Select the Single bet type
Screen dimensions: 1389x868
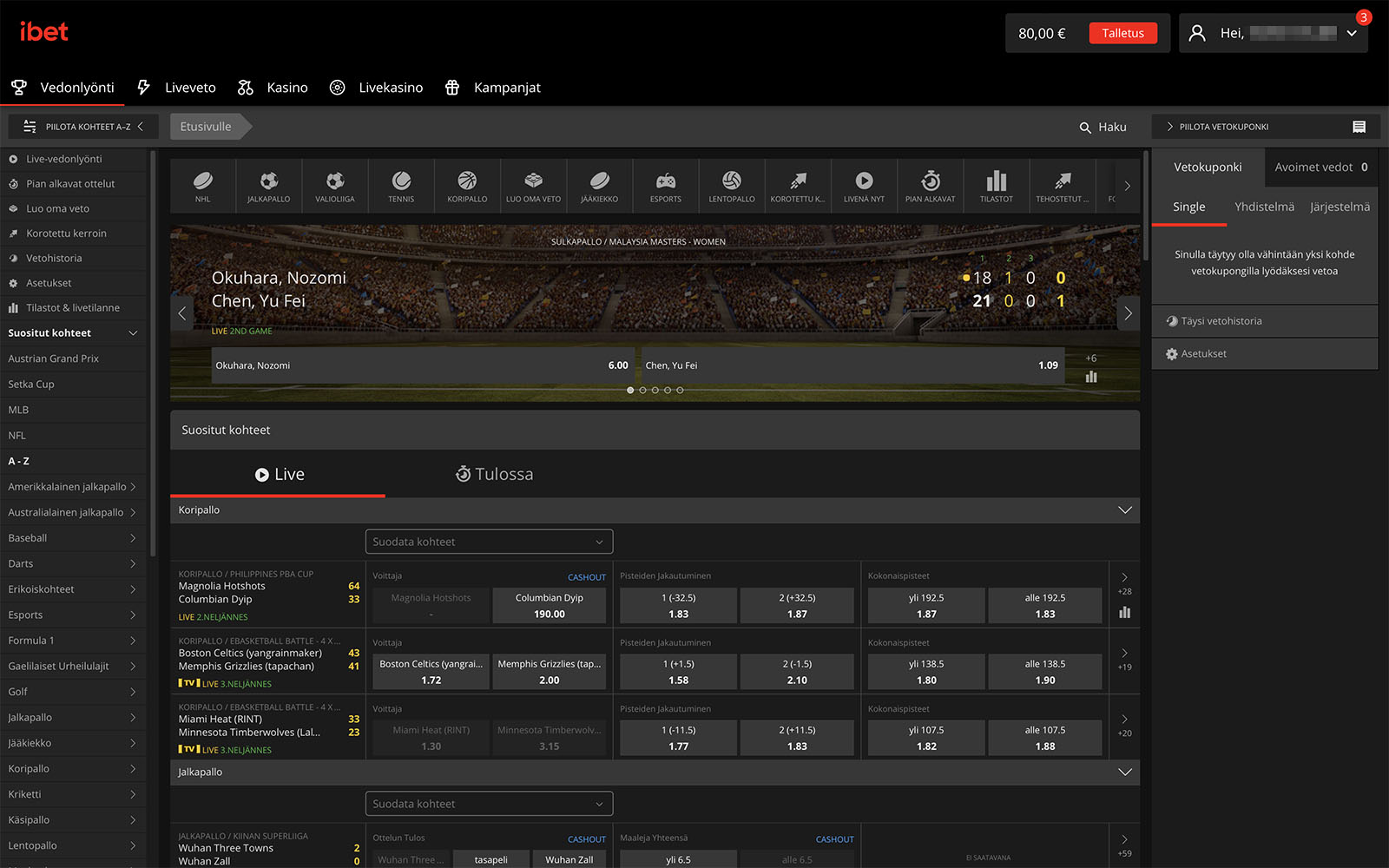(x=1188, y=207)
